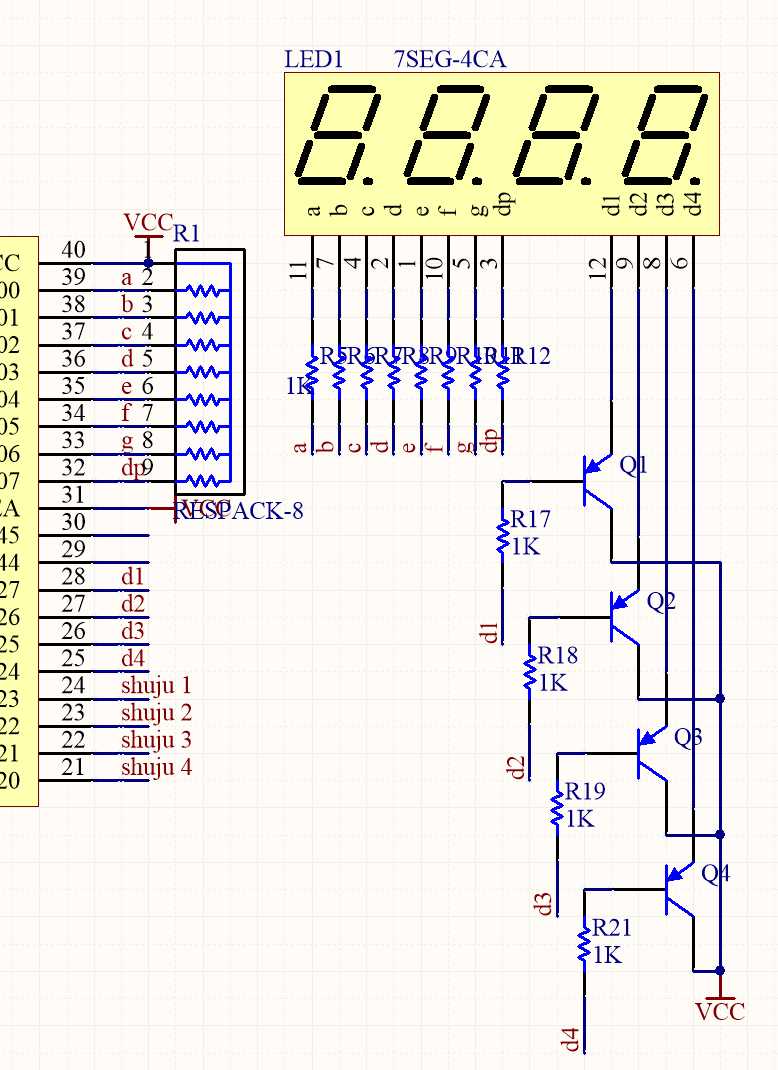Click the 1K value under R17

(x=525, y=547)
